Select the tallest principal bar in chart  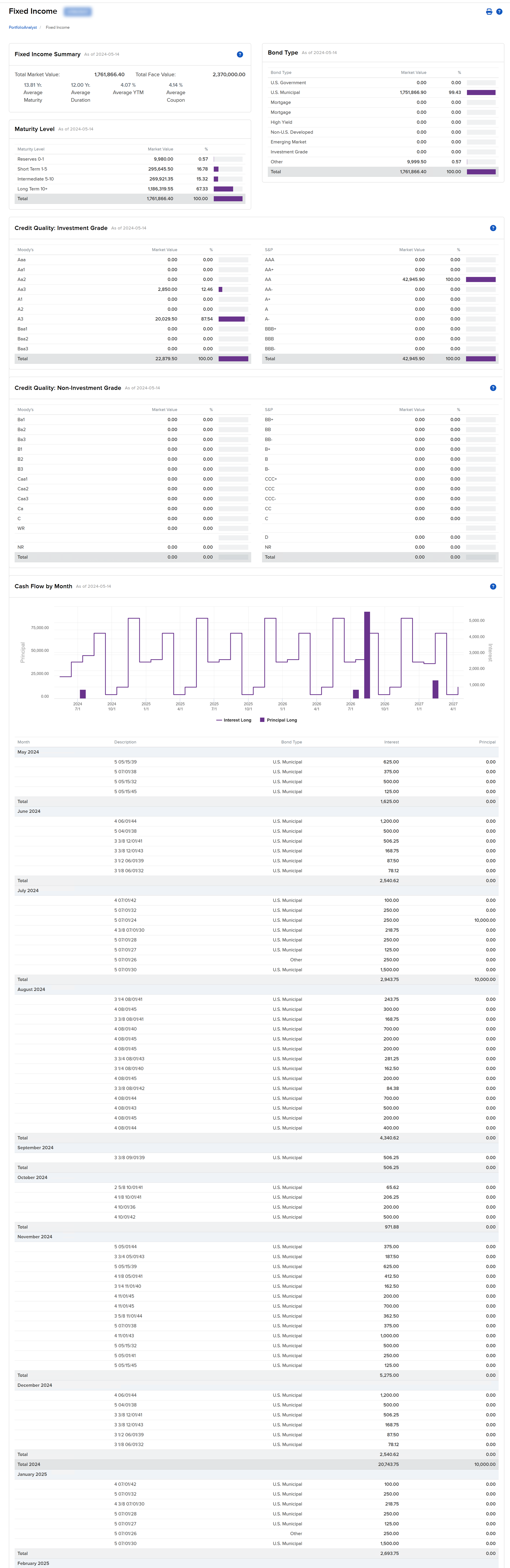pyautogui.click(x=367, y=655)
